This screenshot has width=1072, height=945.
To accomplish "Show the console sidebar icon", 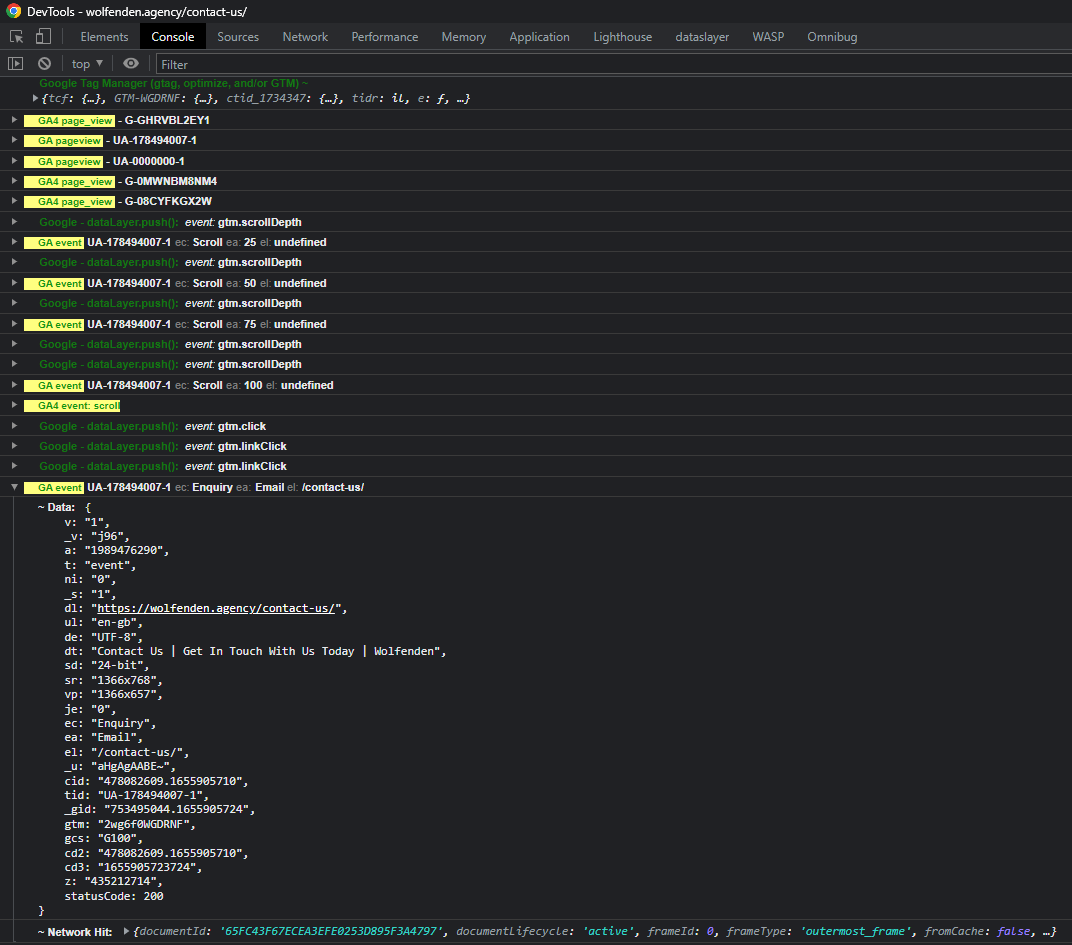I will click(x=15, y=64).
